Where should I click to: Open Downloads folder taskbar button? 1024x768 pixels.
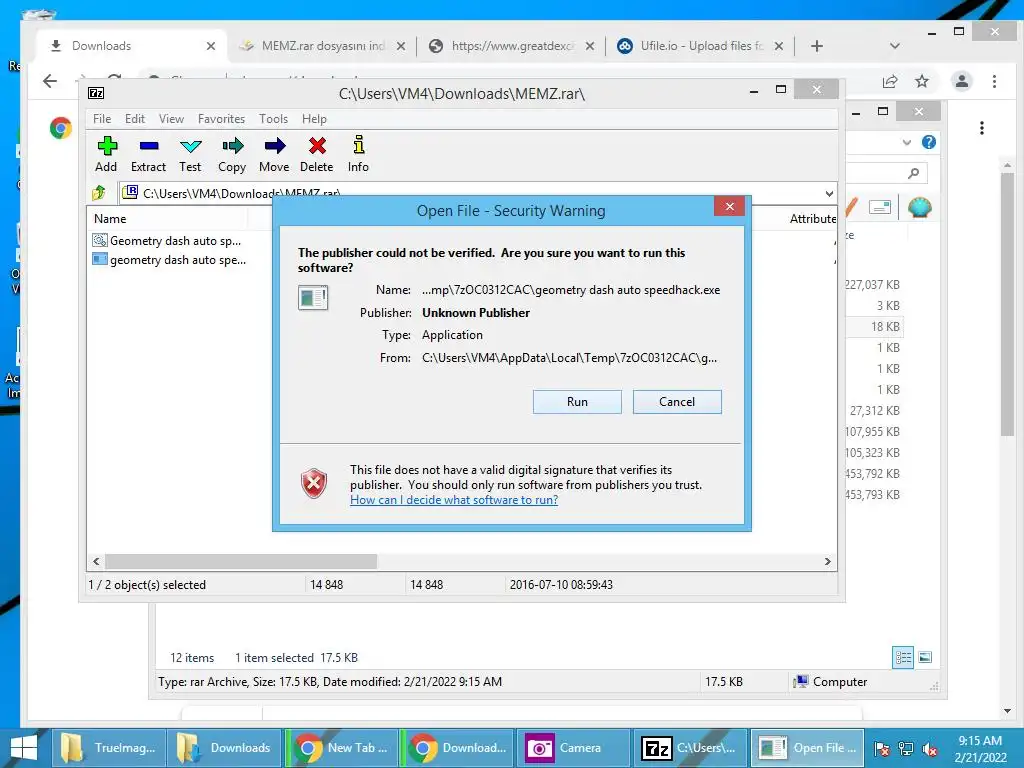point(224,748)
